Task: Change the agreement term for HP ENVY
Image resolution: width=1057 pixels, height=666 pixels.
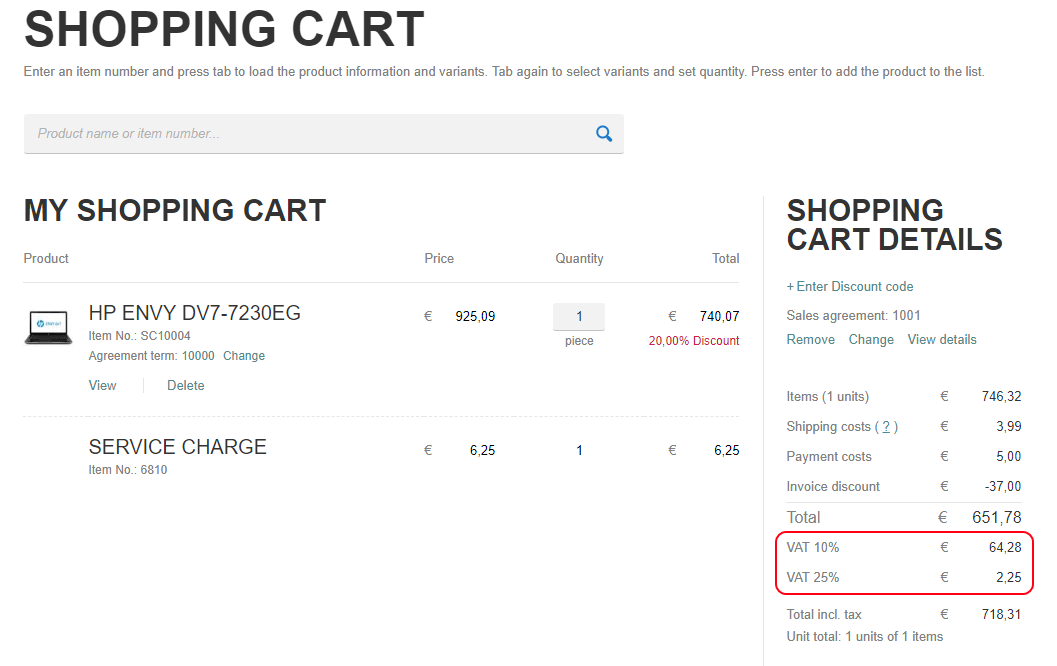Action: point(244,356)
